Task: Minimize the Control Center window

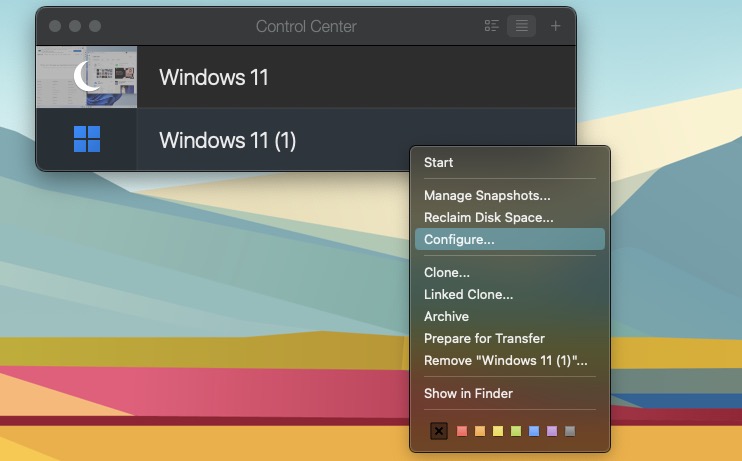Action: tap(75, 26)
